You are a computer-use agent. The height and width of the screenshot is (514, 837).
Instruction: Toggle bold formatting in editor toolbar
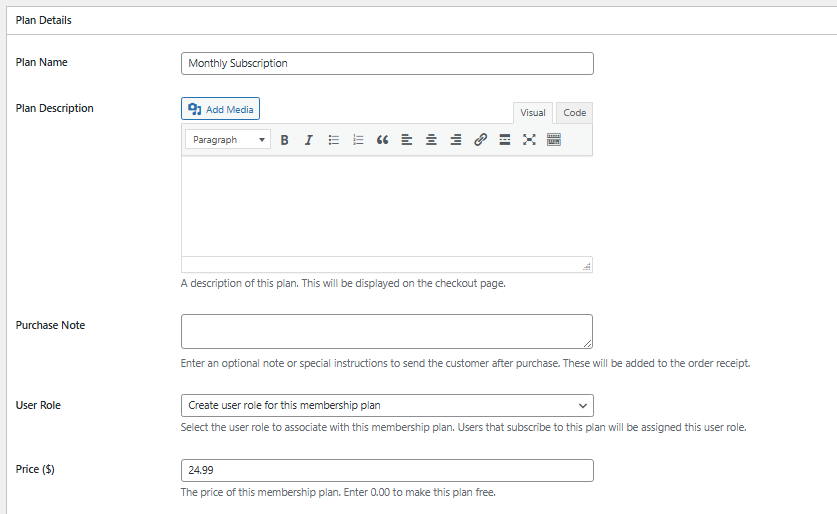click(285, 140)
